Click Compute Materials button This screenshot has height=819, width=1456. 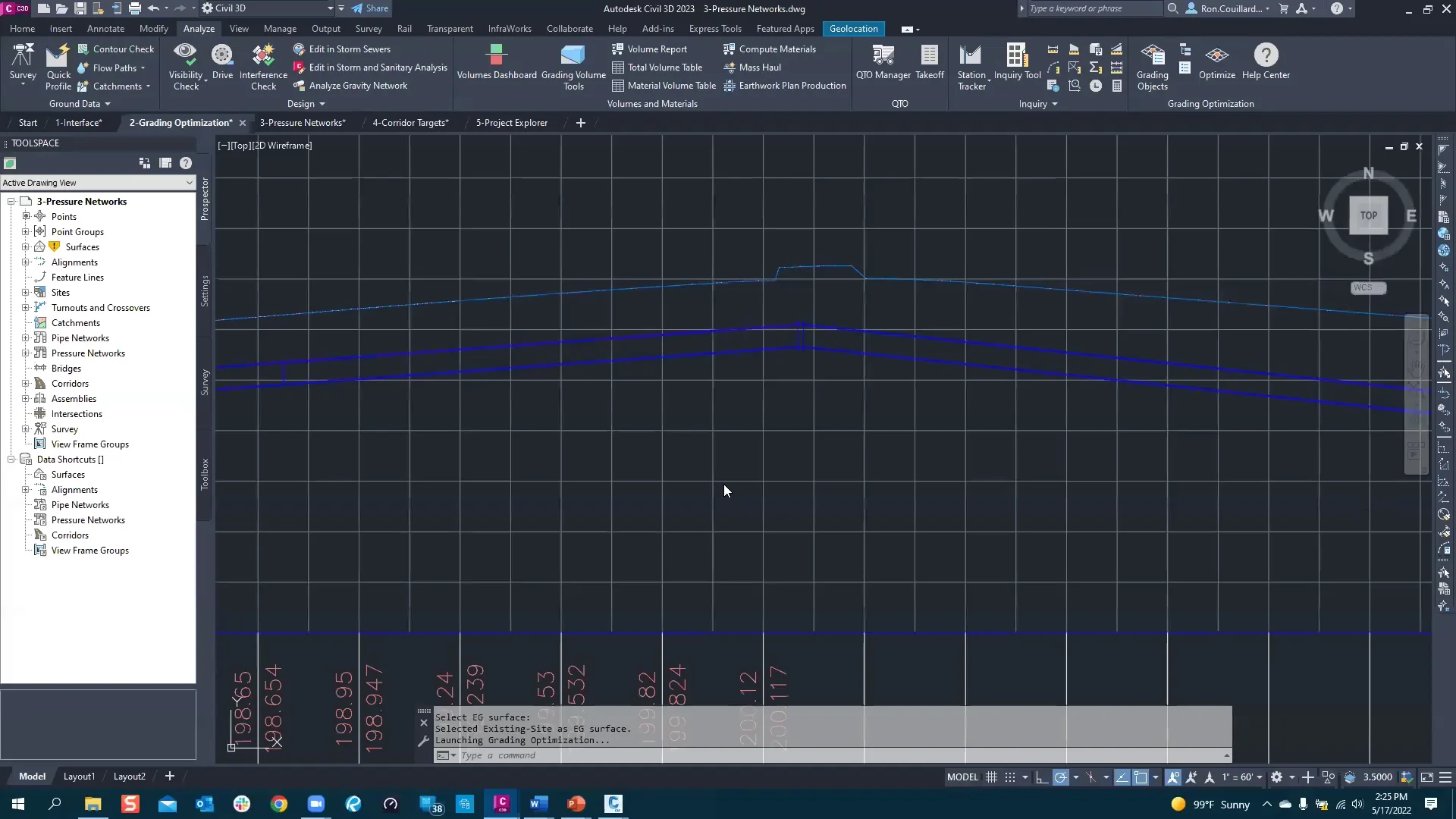pyautogui.click(x=770, y=49)
